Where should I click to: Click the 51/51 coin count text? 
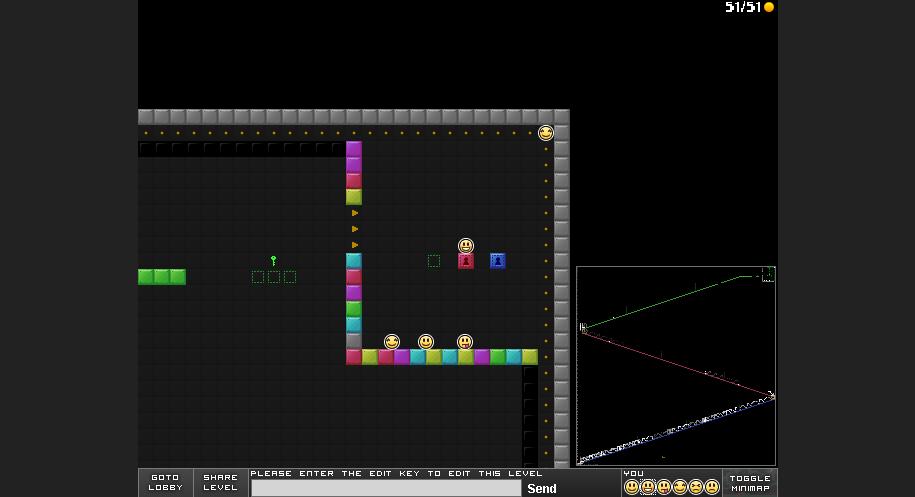click(743, 7)
